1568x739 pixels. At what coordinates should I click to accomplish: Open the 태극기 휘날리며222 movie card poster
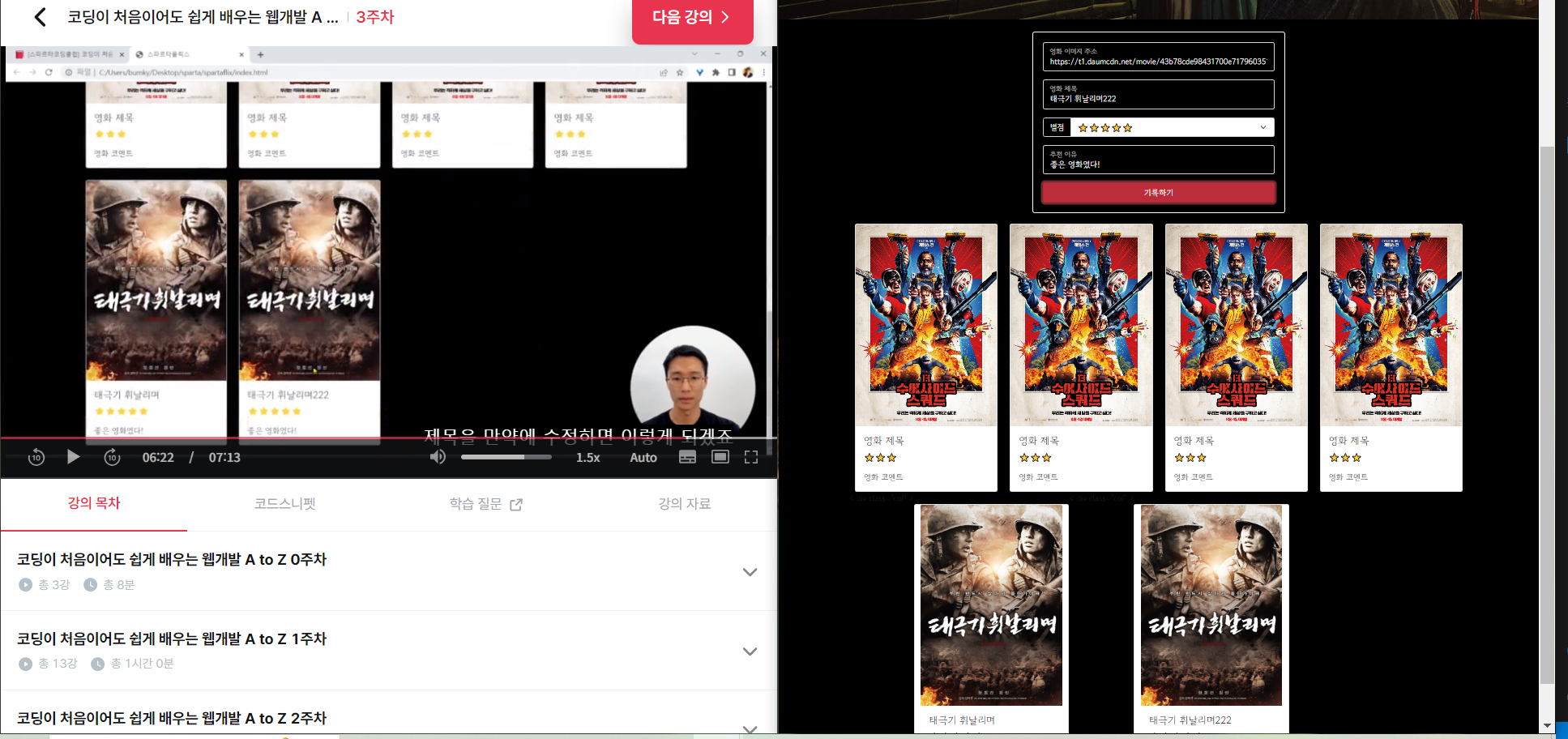coord(1211,605)
